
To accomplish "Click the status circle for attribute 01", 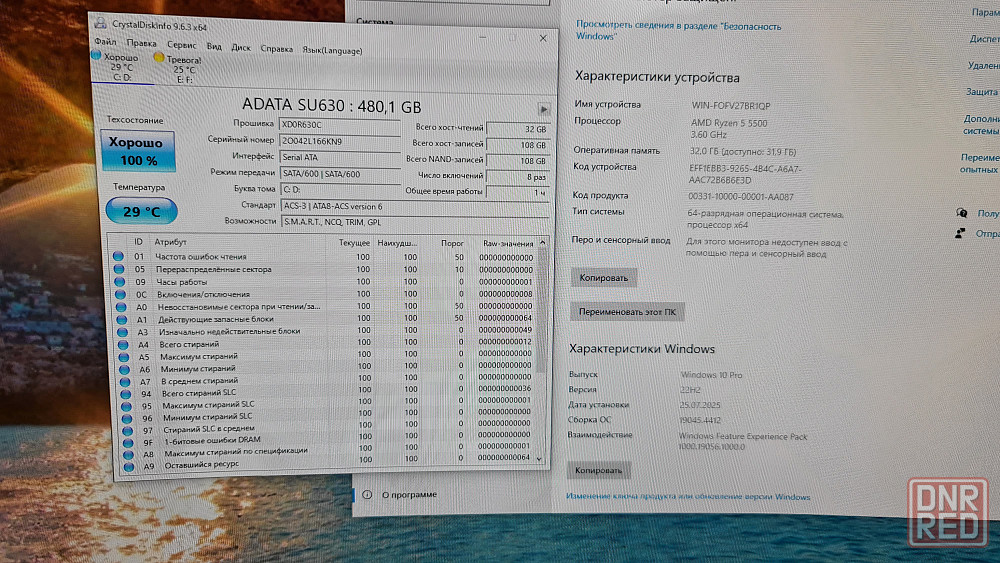I will (x=119, y=257).
